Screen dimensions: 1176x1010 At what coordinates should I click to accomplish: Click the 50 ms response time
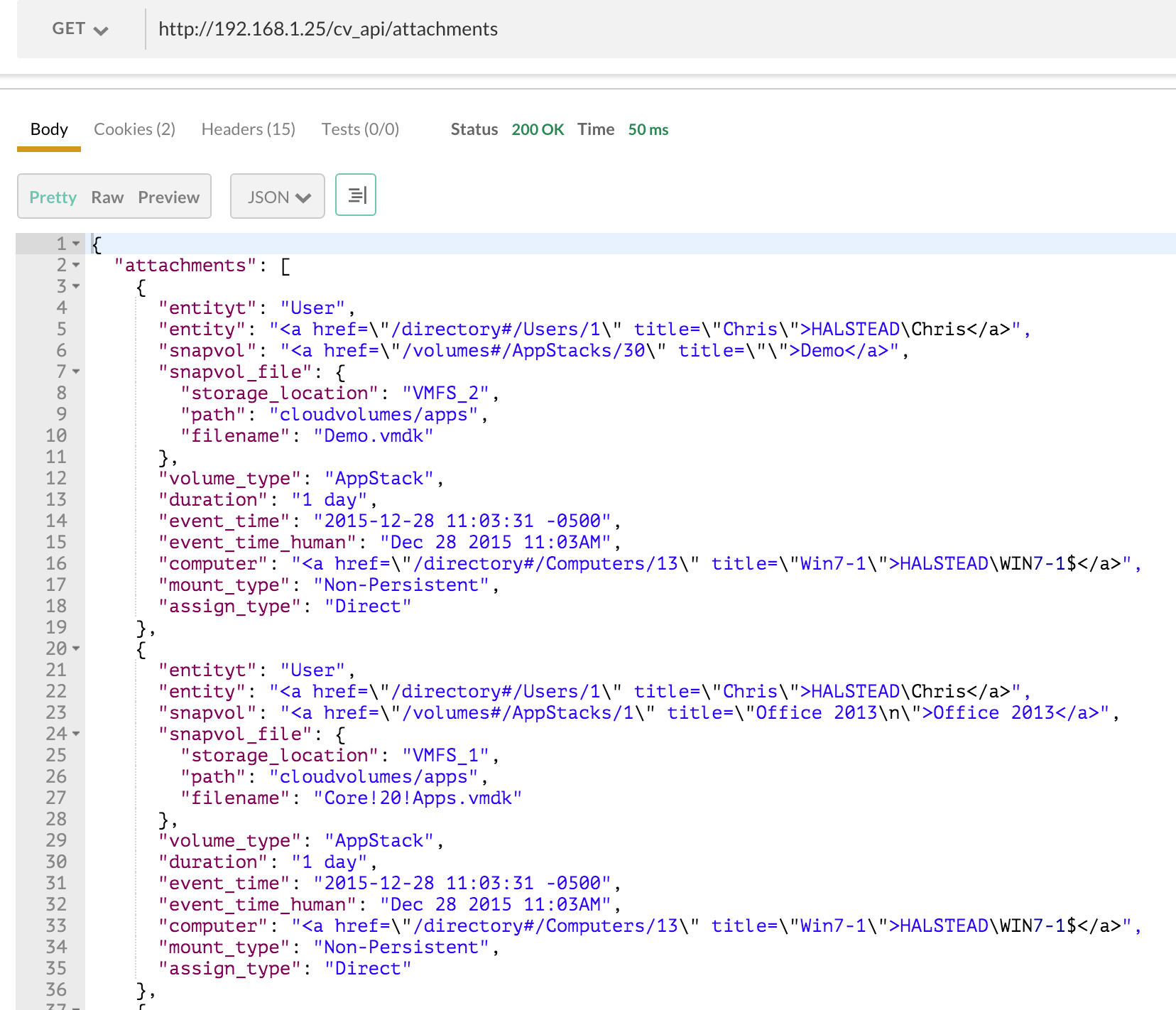tap(648, 129)
